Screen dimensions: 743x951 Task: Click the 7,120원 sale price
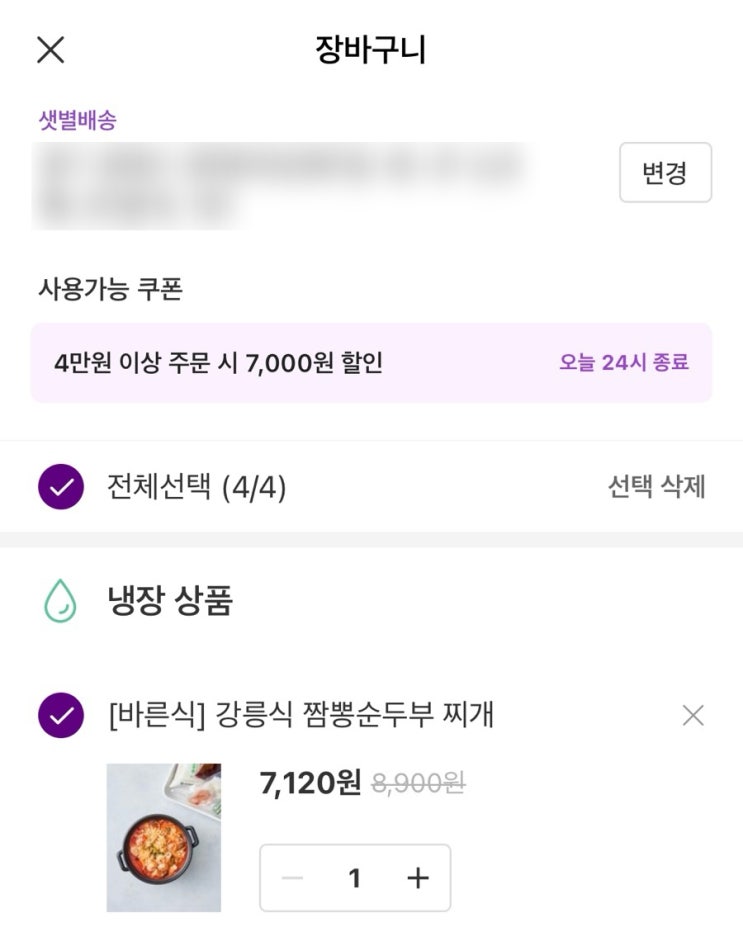[310, 783]
